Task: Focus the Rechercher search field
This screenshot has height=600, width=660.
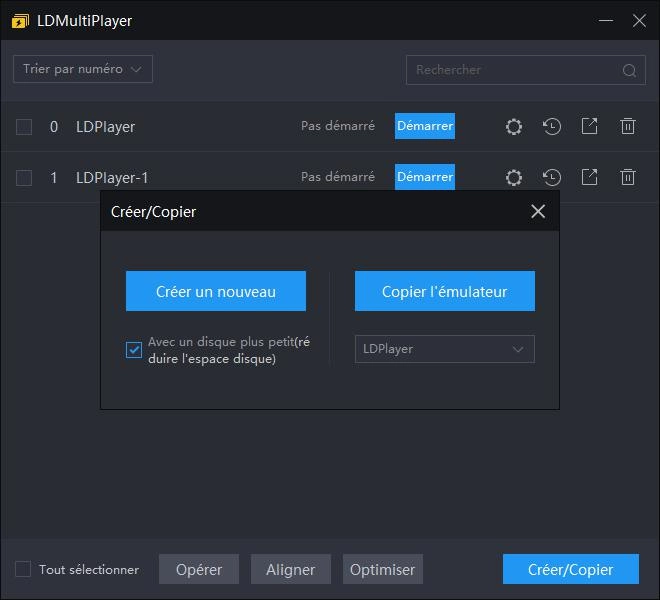Action: coord(526,70)
